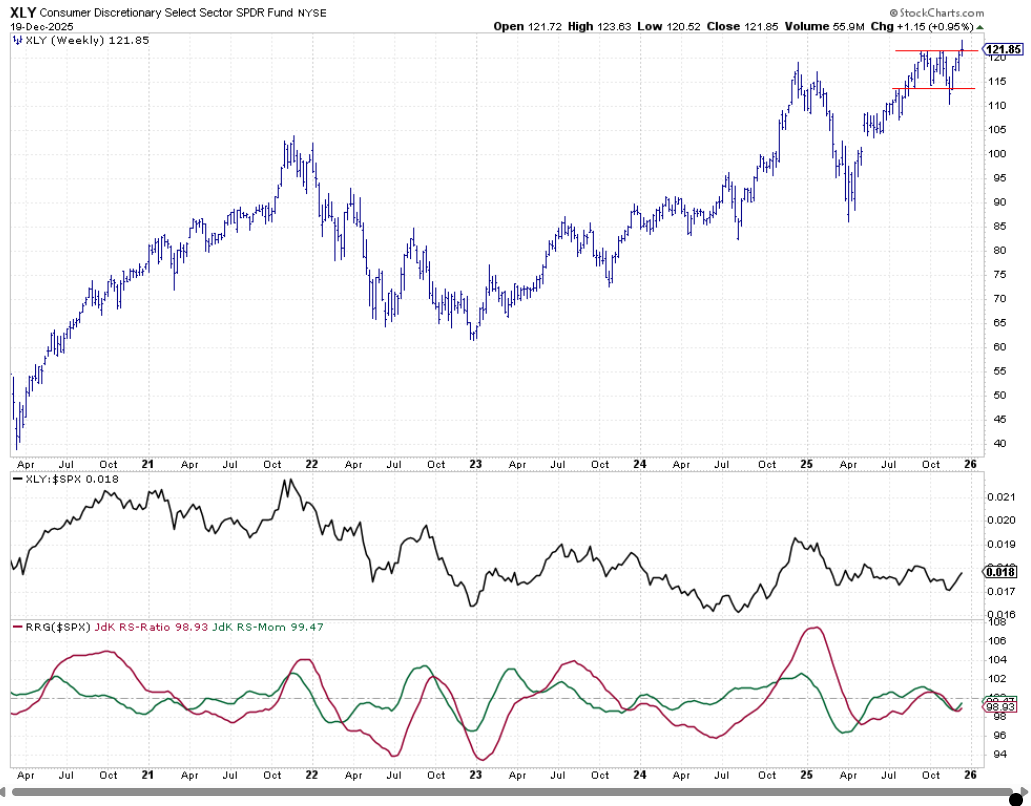
Task: Click the red line marker before RRG($SPX)
Action: (x=17, y=627)
